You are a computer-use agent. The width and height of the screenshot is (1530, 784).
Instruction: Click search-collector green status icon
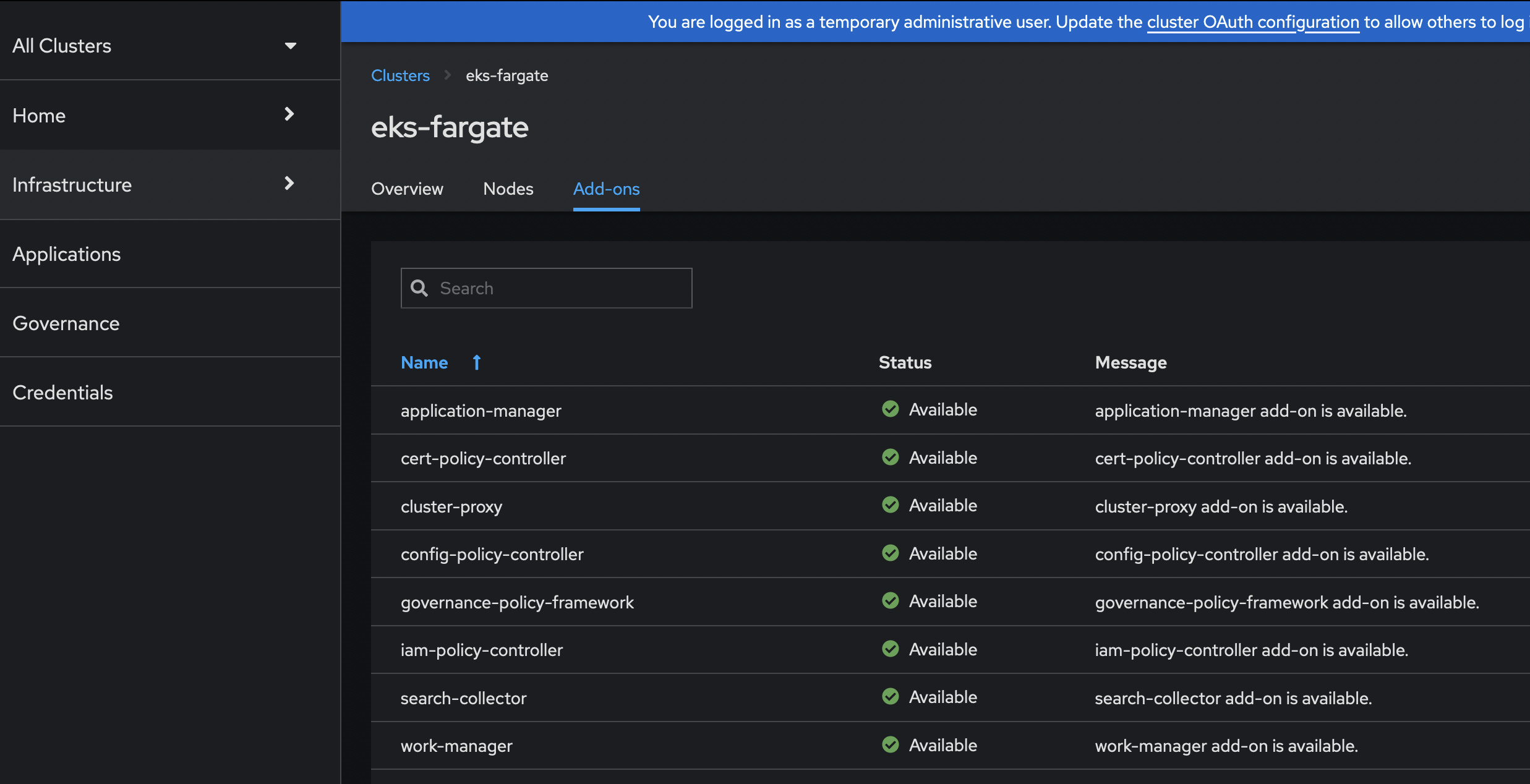[x=890, y=697]
